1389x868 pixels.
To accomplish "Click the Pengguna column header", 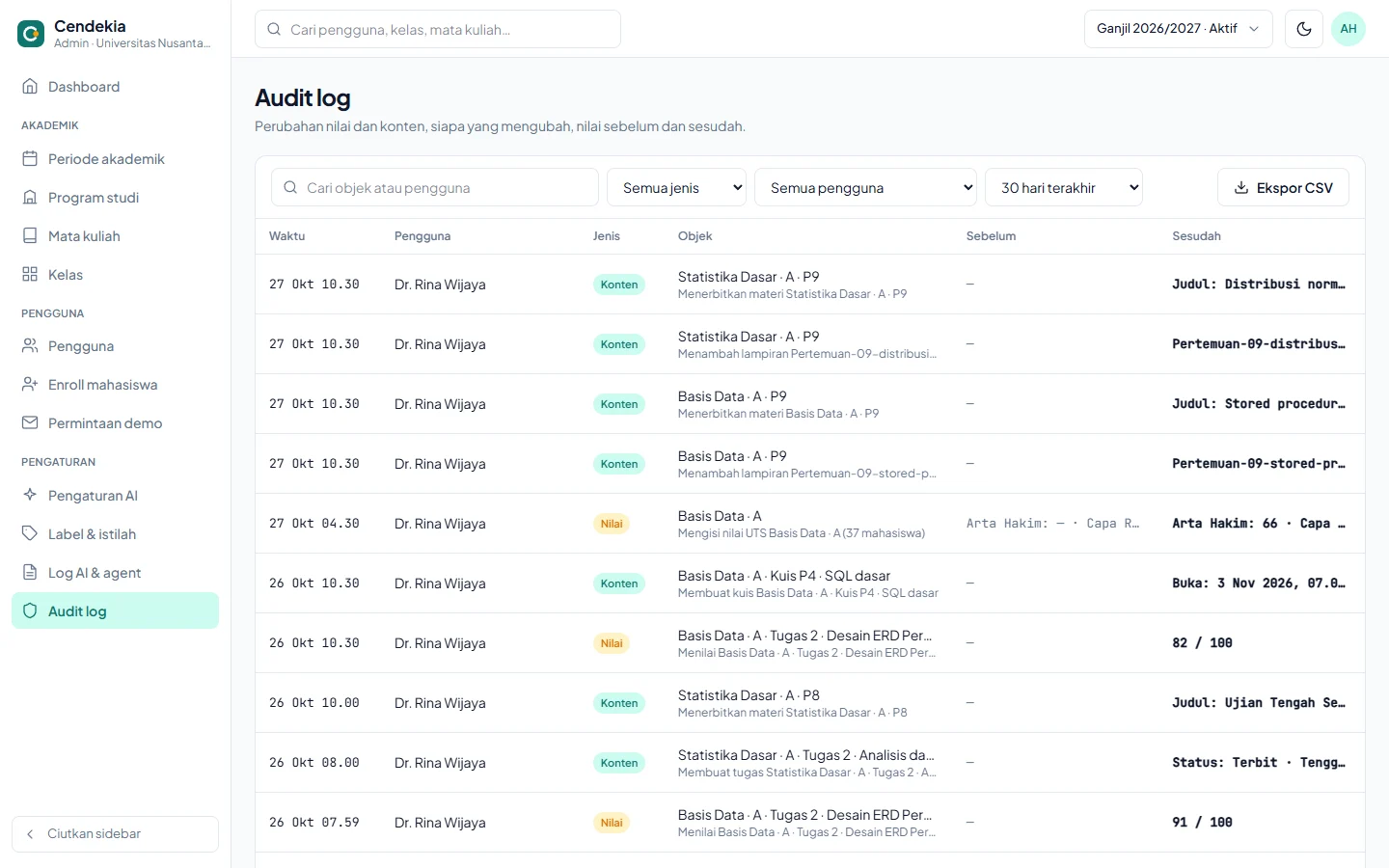I will [x=422, y=235].
